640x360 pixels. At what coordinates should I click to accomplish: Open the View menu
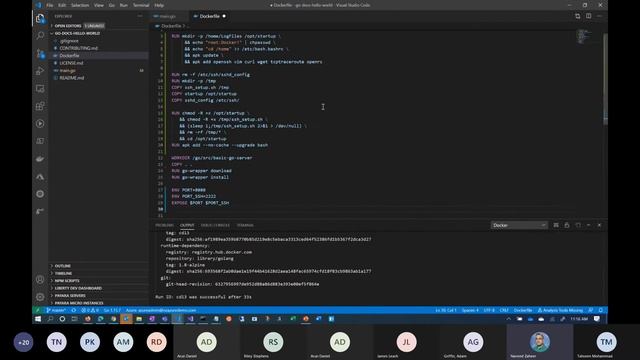99,5
